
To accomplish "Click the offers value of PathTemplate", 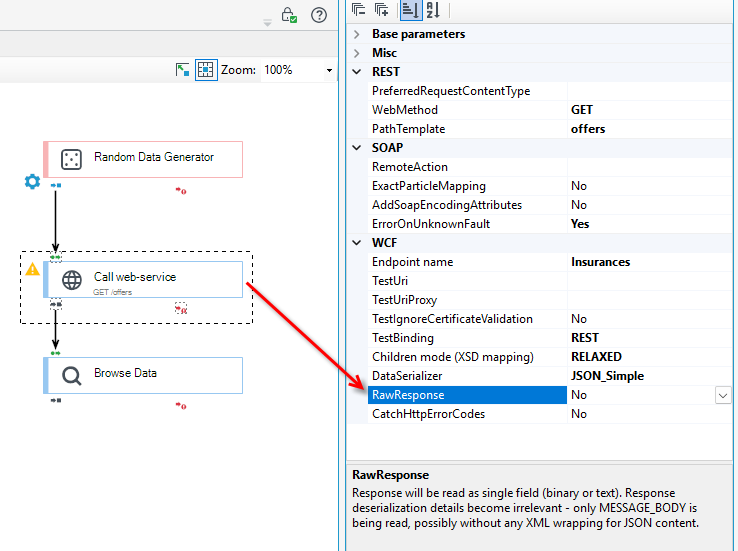I will click(x=588, y=129).
